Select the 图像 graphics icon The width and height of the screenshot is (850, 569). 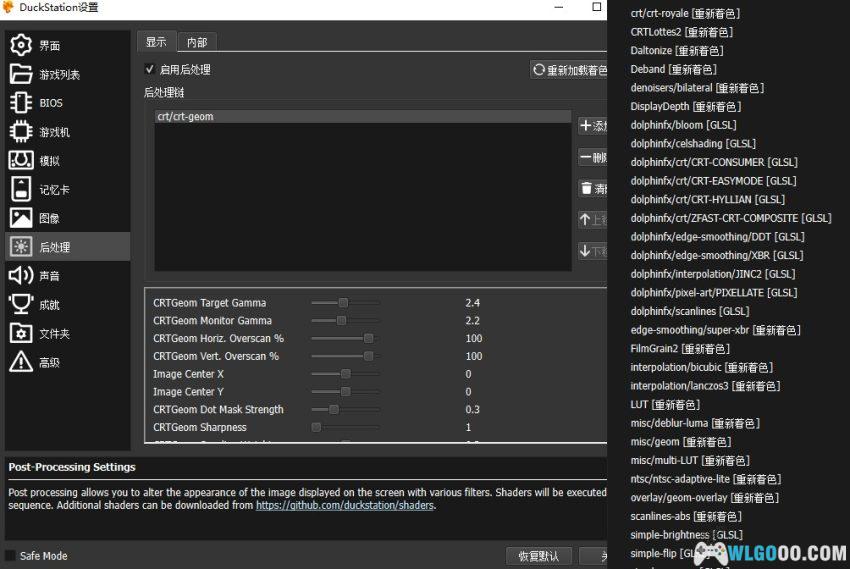click(x=21, y=218)
